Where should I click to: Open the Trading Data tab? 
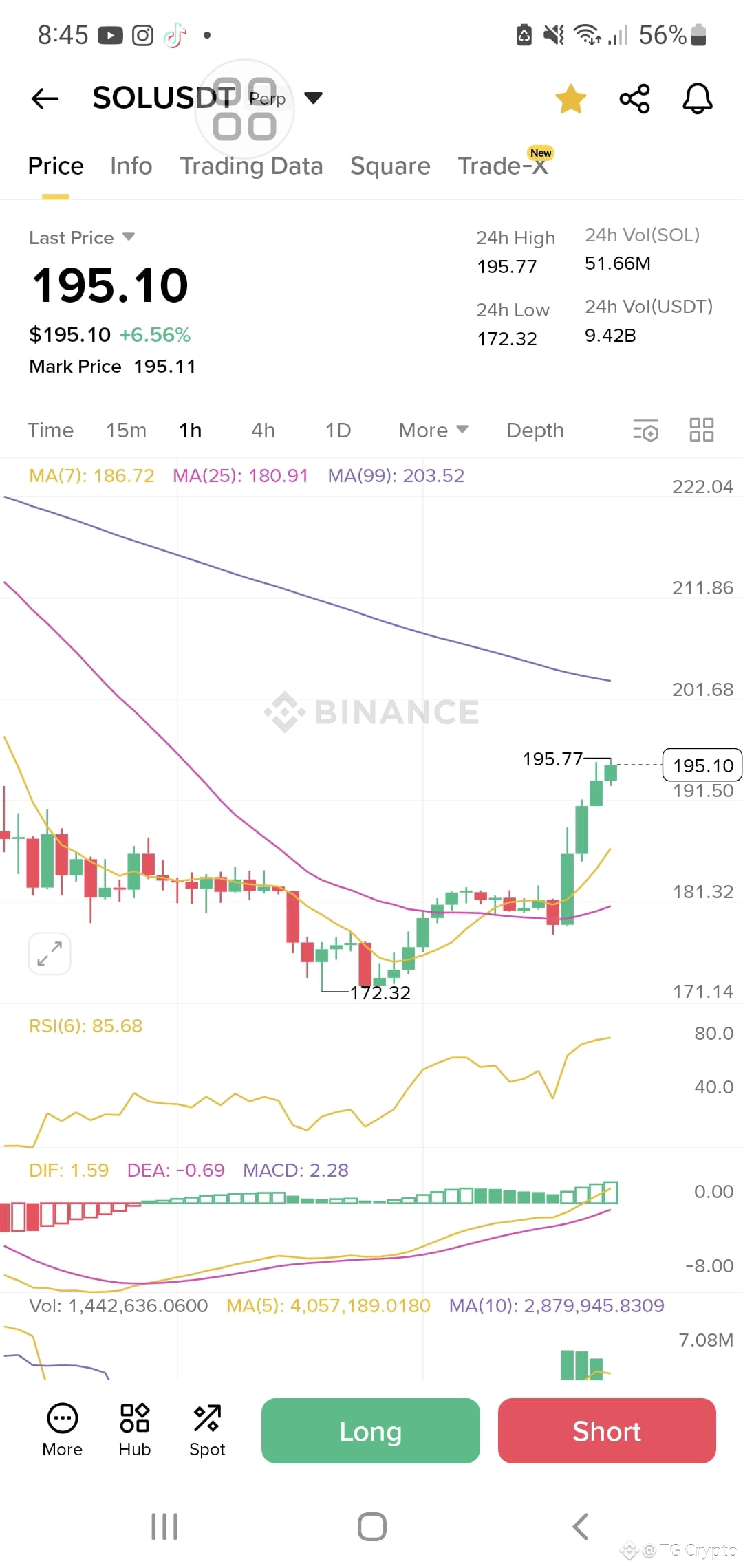[251, 166]
